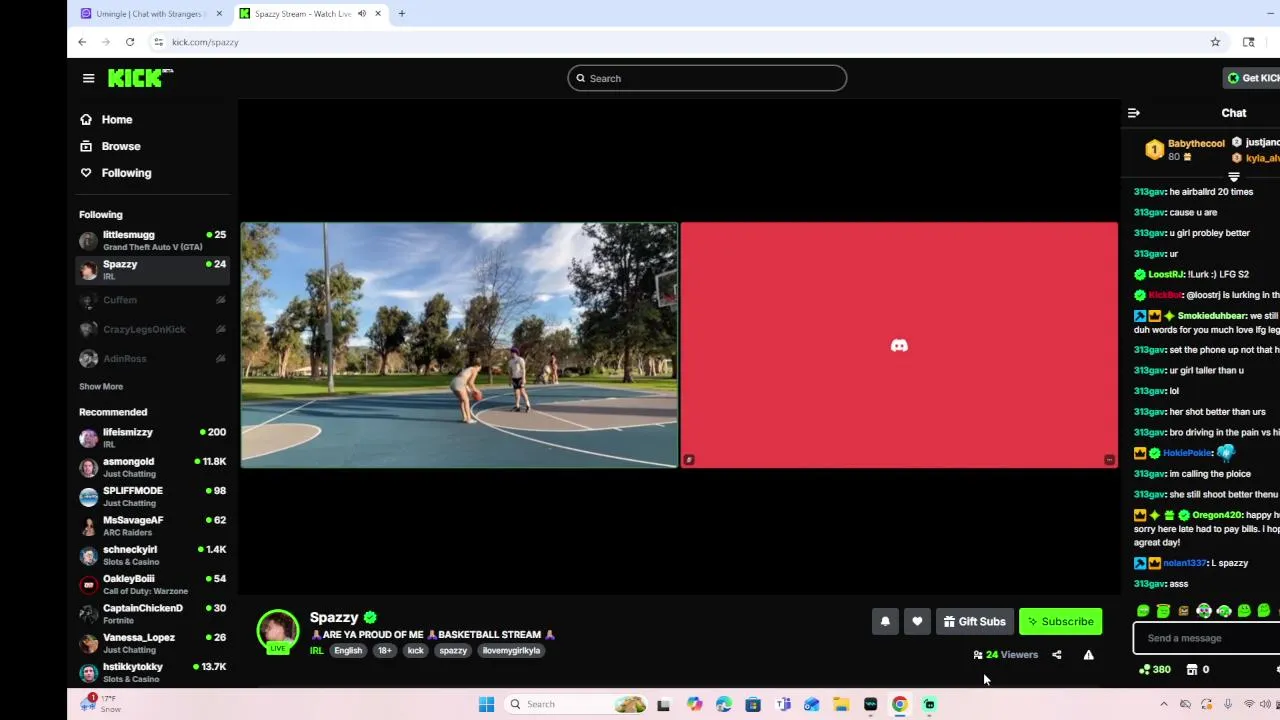The width and height of the screenshot is (1280, 720).
Task: Mute the Spazzy Stream tab audio icon
Action: pos(362,13)
